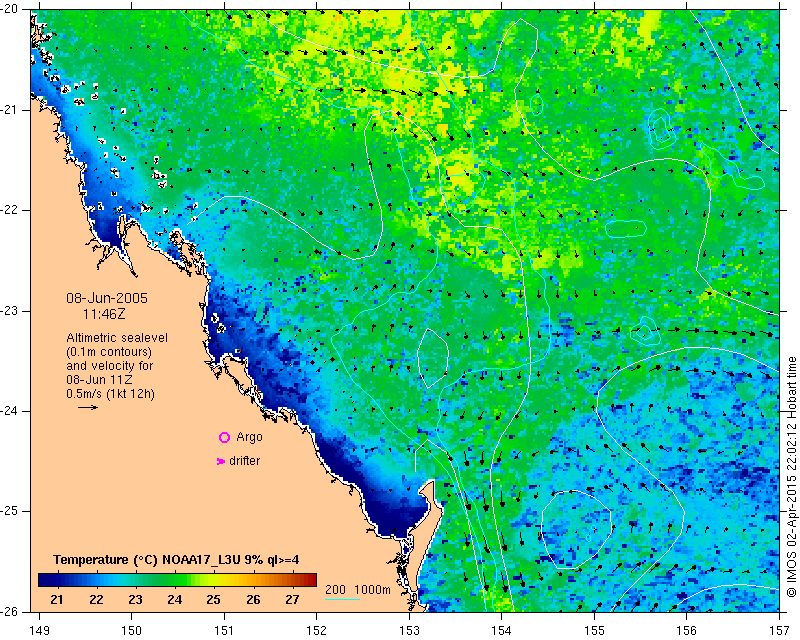
Task: Click the 'Altimetric sealevel' text line
Action: click(117, 338)
